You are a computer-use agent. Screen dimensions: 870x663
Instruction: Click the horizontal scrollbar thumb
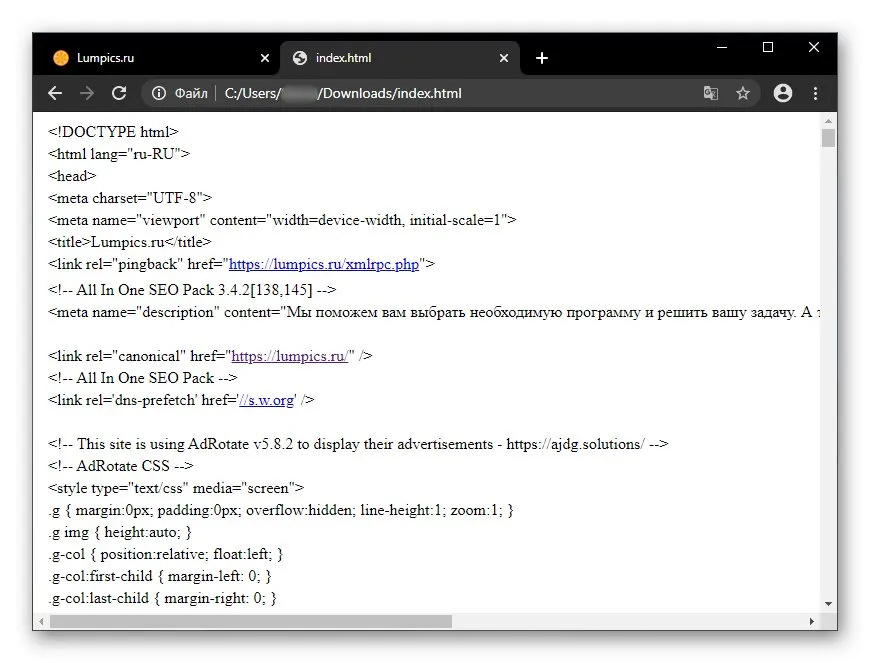[x=251, y=621]
